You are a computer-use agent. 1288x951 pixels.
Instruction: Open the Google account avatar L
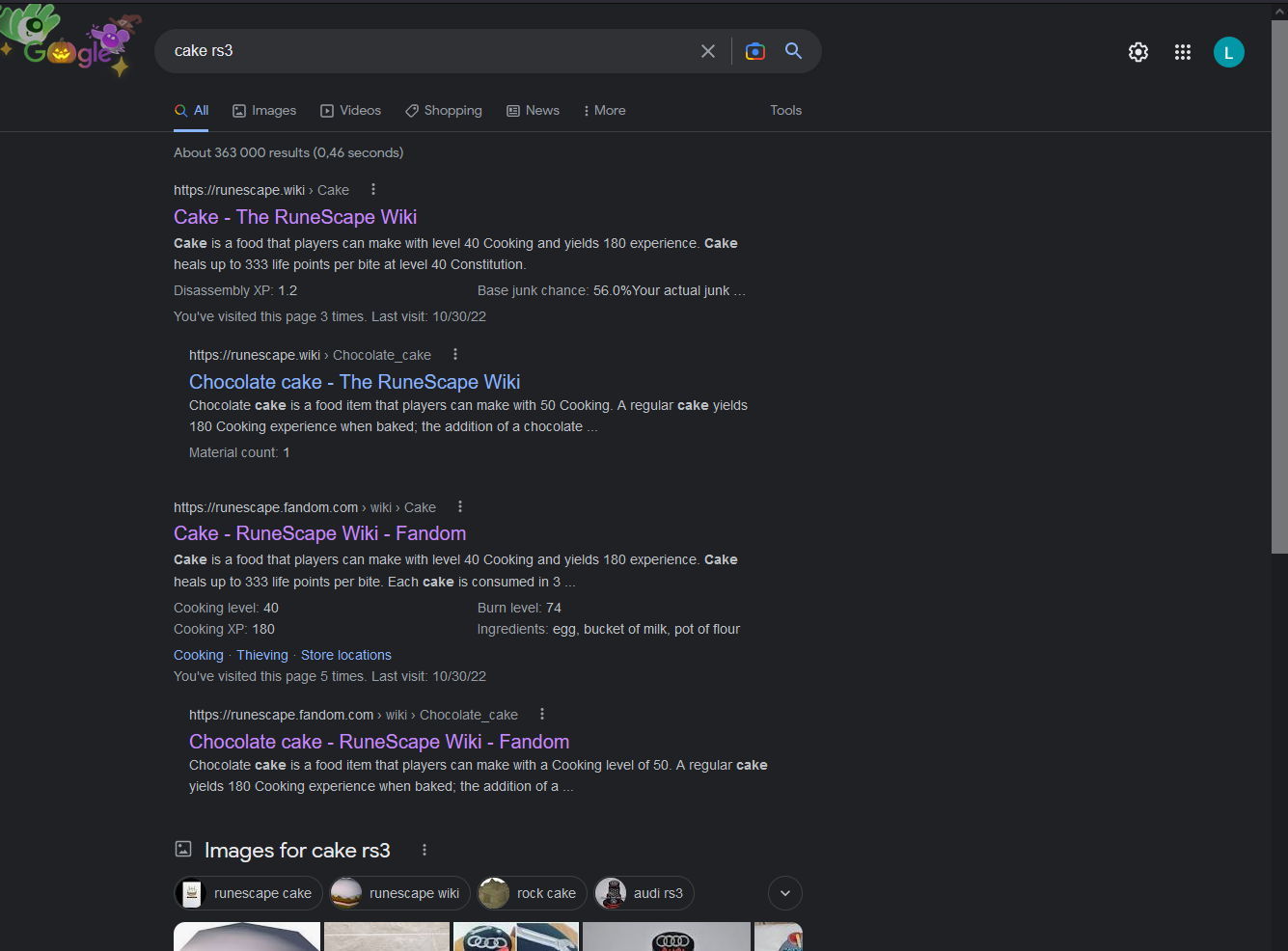coord(1229,52)
